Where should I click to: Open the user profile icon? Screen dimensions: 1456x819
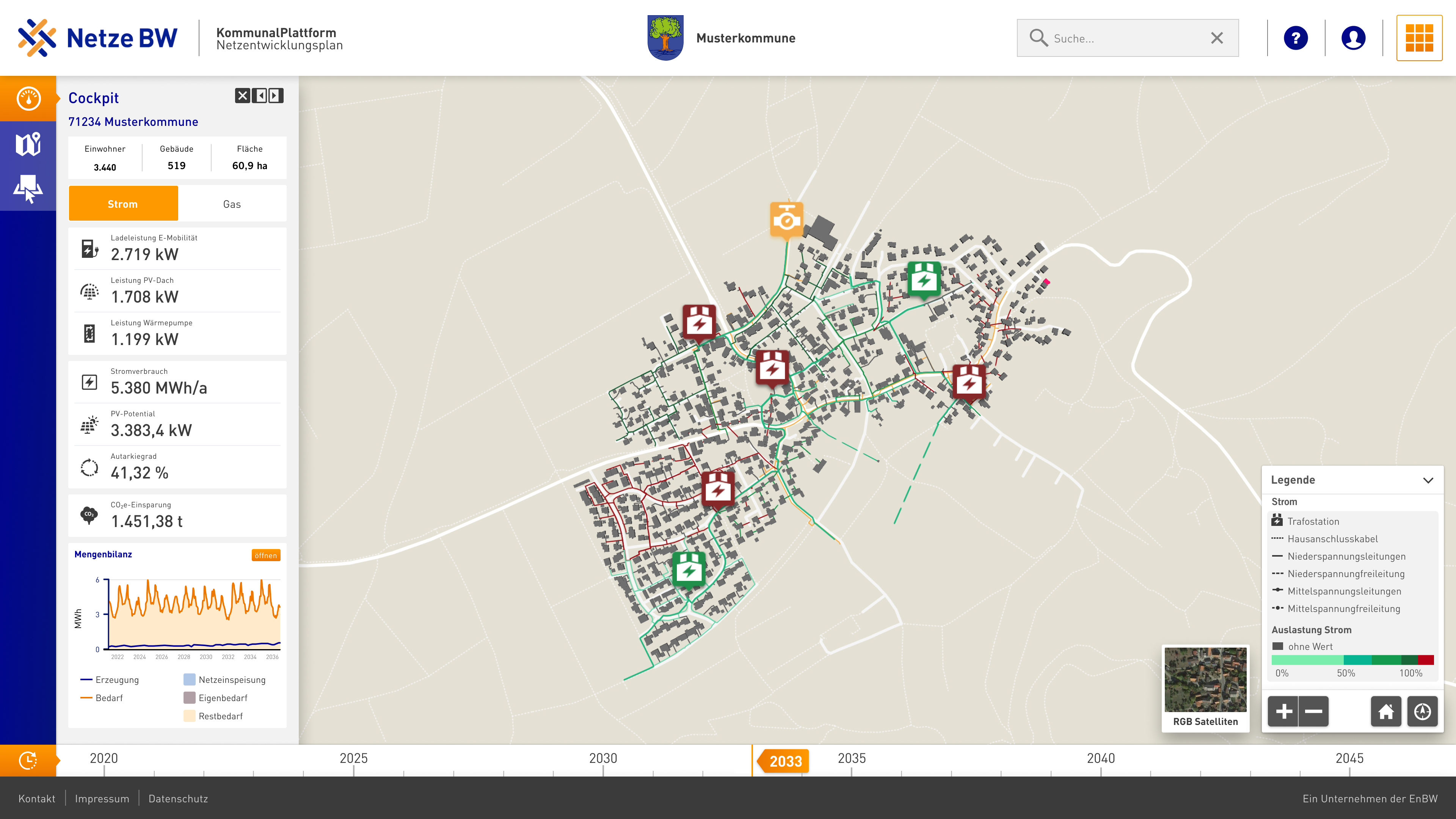pyautogui.click(x=1353, y=38)
